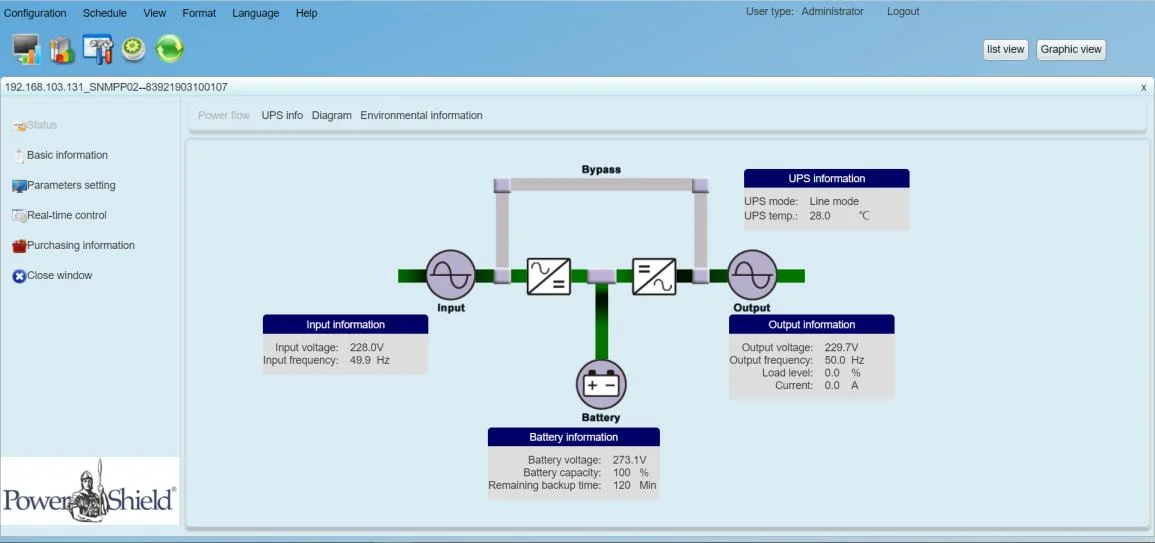Click the Input information panel header
This screenshot has width=1155, height=543.
pyautogui.click(x=345, y=324)
